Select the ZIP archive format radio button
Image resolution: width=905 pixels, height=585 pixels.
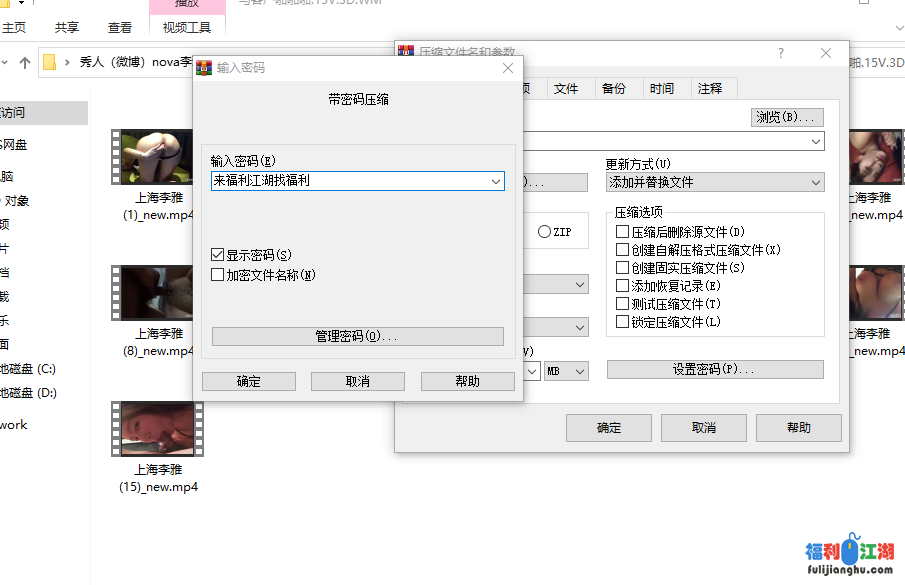click(x=545, y=232)
